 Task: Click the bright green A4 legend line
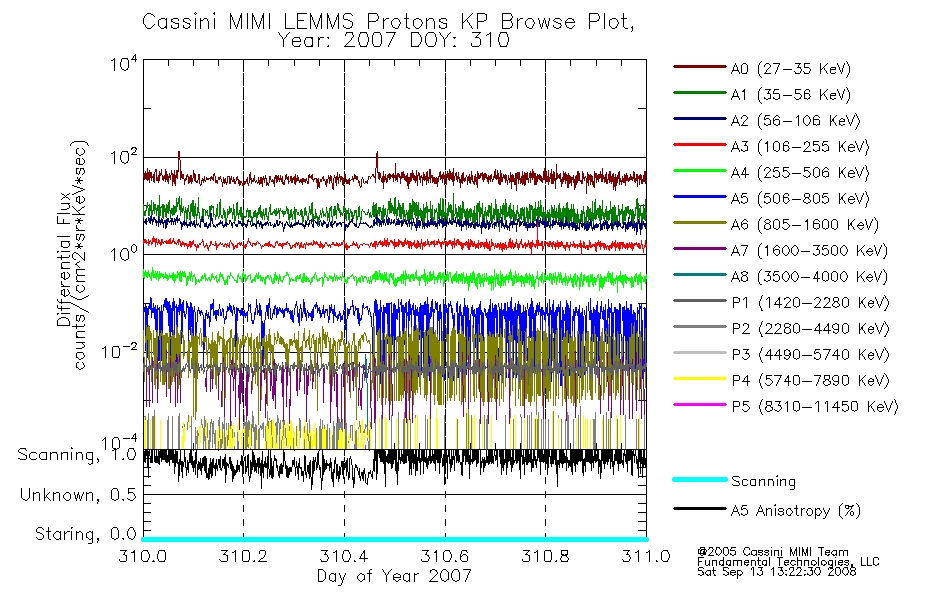point(700,171)
